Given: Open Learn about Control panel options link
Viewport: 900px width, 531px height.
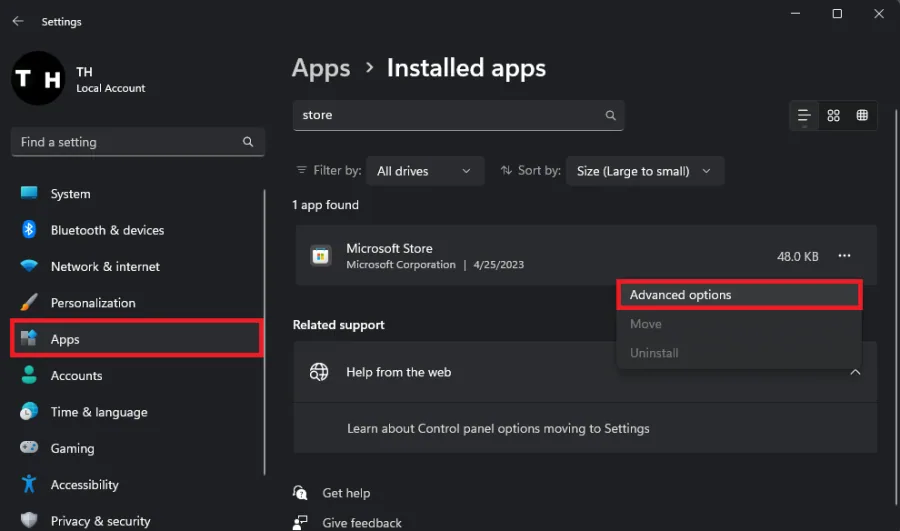Looking at the screenshot, I should tap(498, 428).
